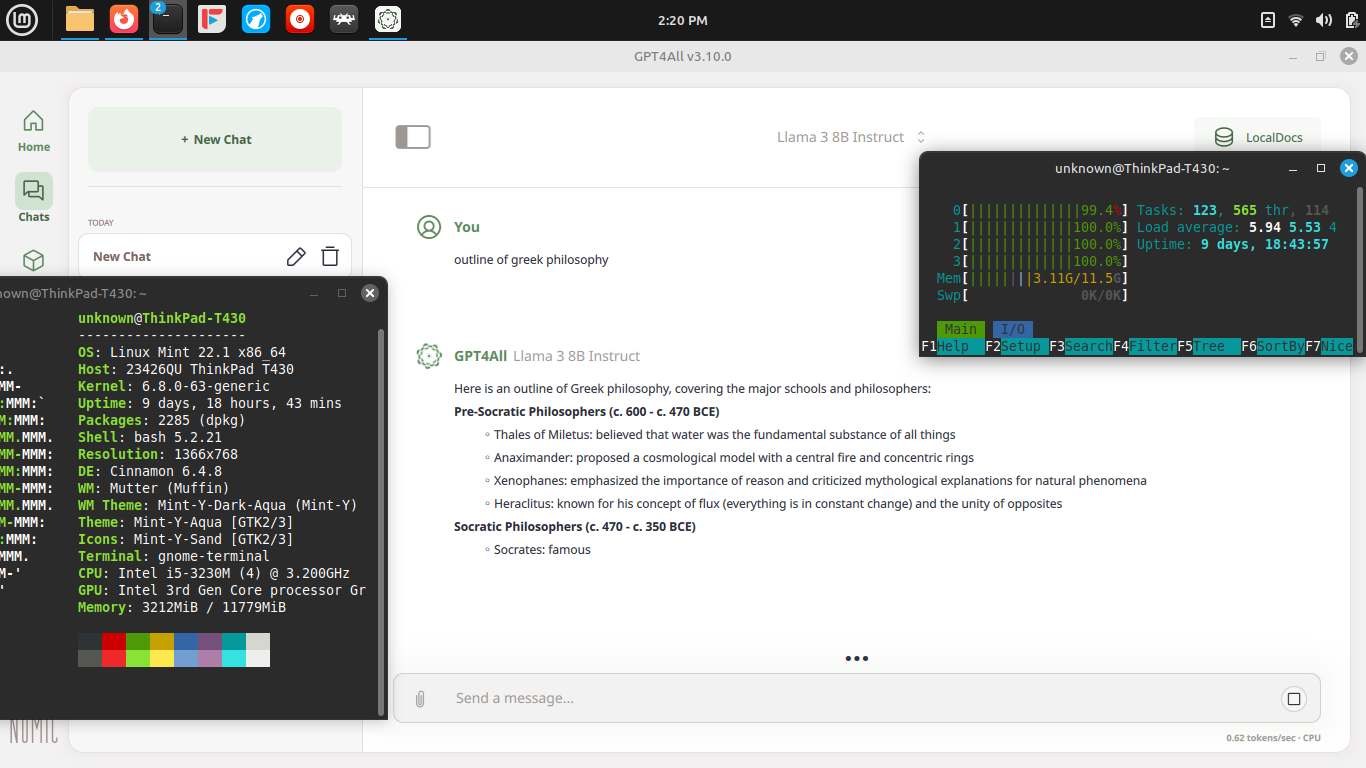Open the red screen recorder panel icon
This screenshot has height=768, width=1366.
tap(300, 19)
